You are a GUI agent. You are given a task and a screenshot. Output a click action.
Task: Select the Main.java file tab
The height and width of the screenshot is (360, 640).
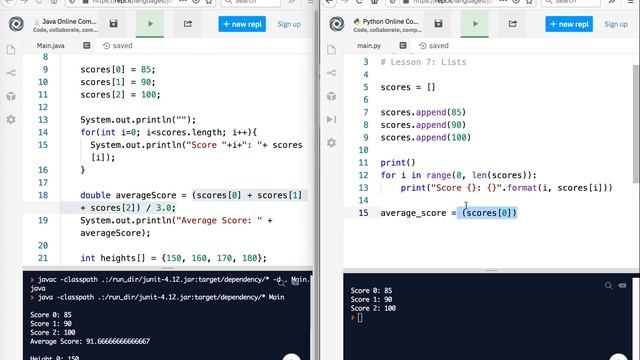pyautogui.click(x=51, y=46)
